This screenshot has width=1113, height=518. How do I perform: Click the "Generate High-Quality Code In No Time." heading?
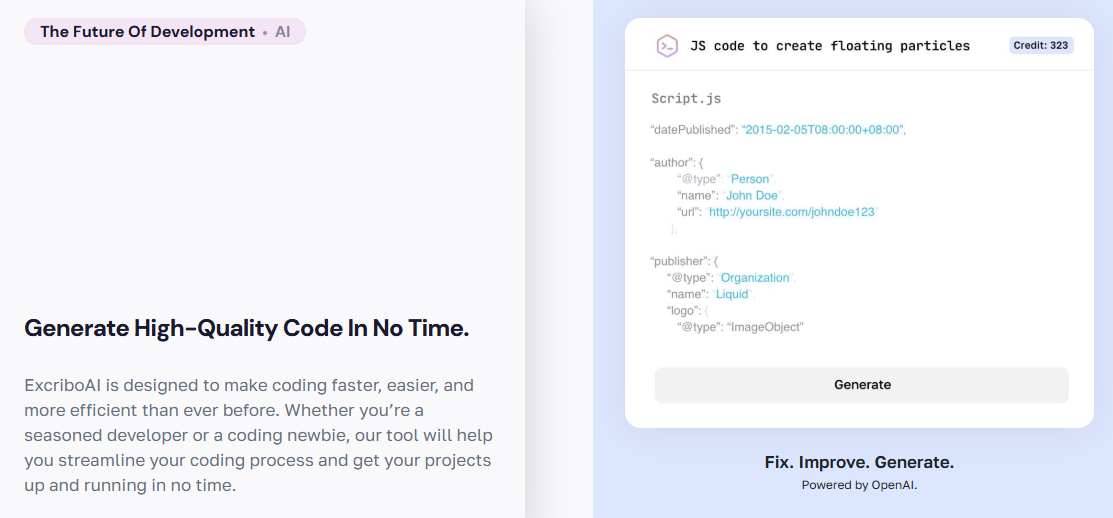246,328
